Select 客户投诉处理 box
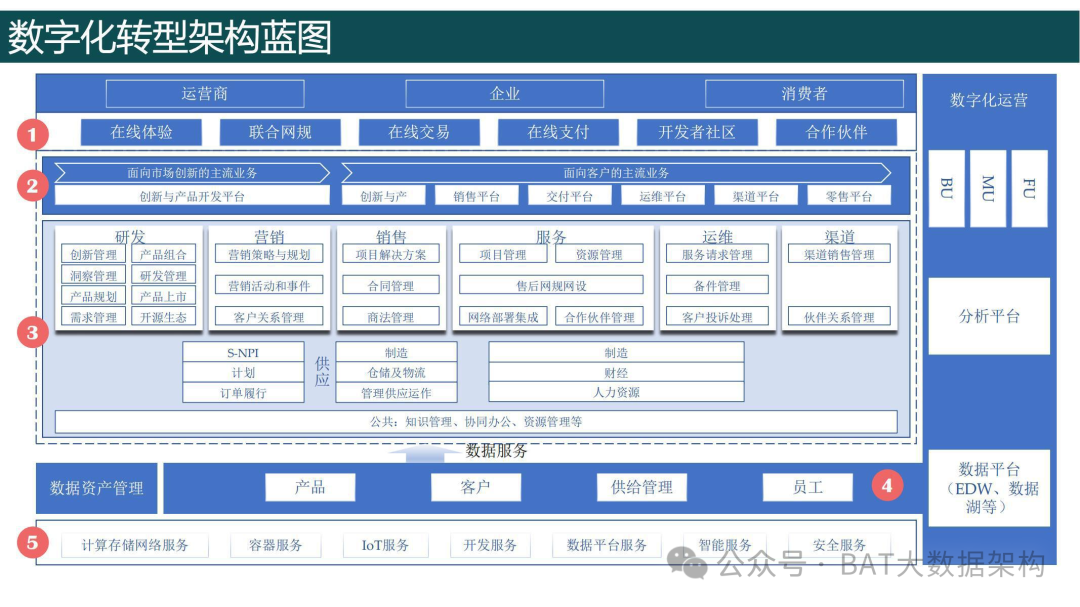 tap(717, 317)
